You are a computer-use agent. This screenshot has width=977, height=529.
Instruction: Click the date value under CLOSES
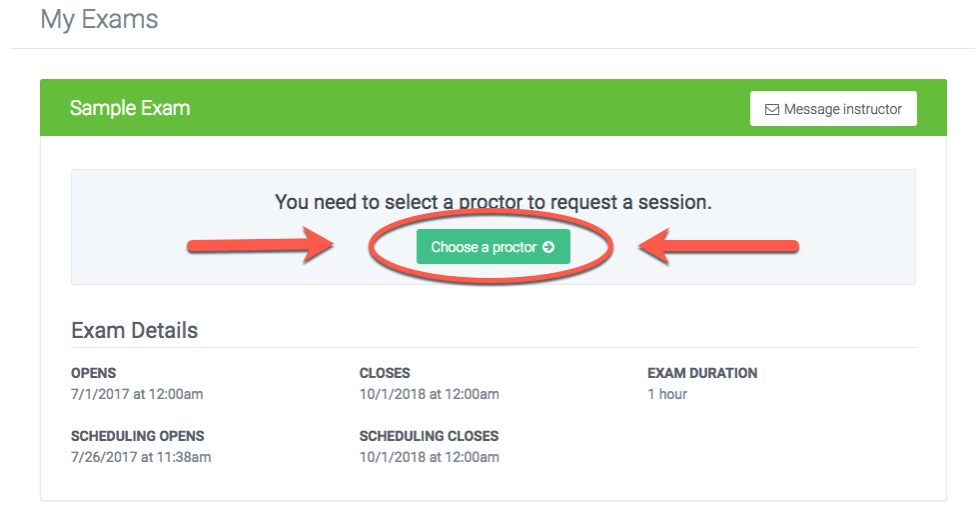(x=429, y=394)
